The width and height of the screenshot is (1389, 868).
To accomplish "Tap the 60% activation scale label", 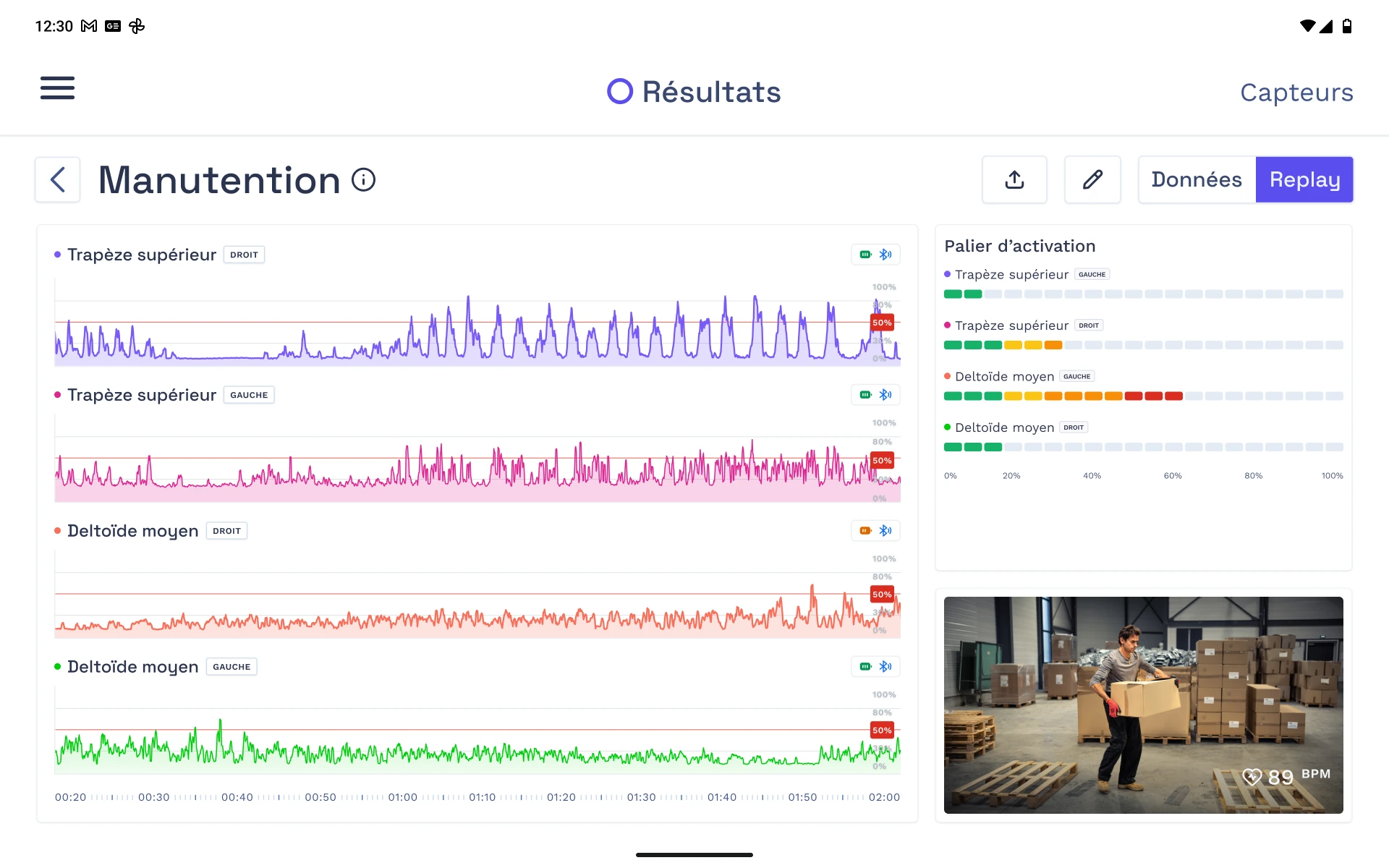I will (1173, 476).
